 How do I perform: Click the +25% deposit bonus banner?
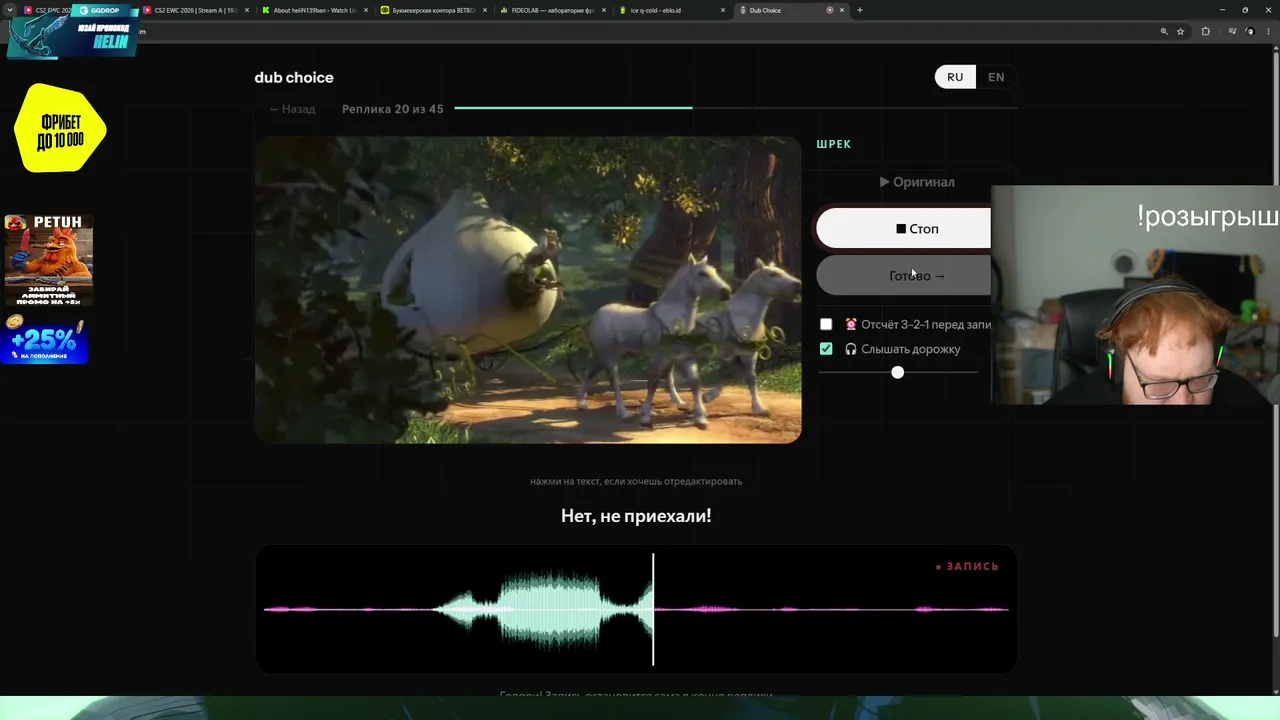tap(45, 339)
